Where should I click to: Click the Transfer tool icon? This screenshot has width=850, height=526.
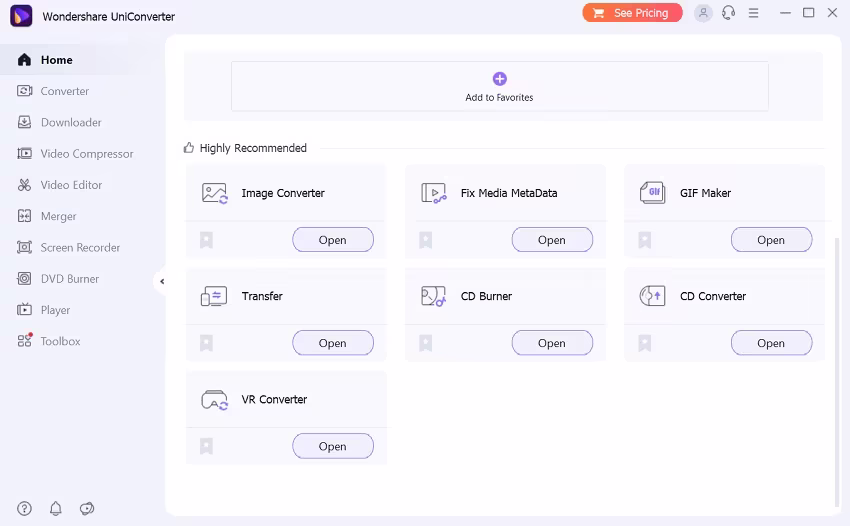[x=214, y=296]
